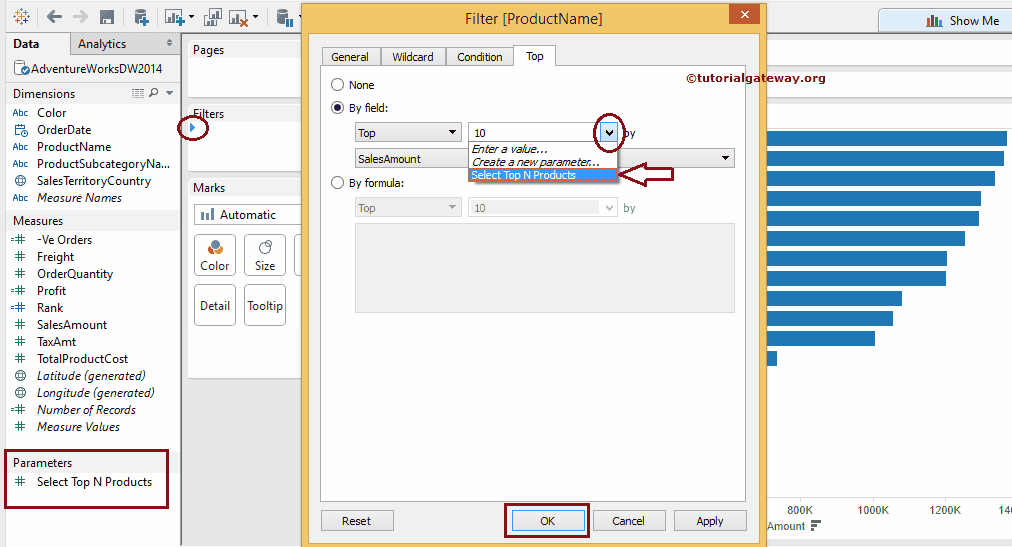Create a new worksheet chart-plus icon
This screenshot has width=1012, height=547.
[x=174, y=18]
